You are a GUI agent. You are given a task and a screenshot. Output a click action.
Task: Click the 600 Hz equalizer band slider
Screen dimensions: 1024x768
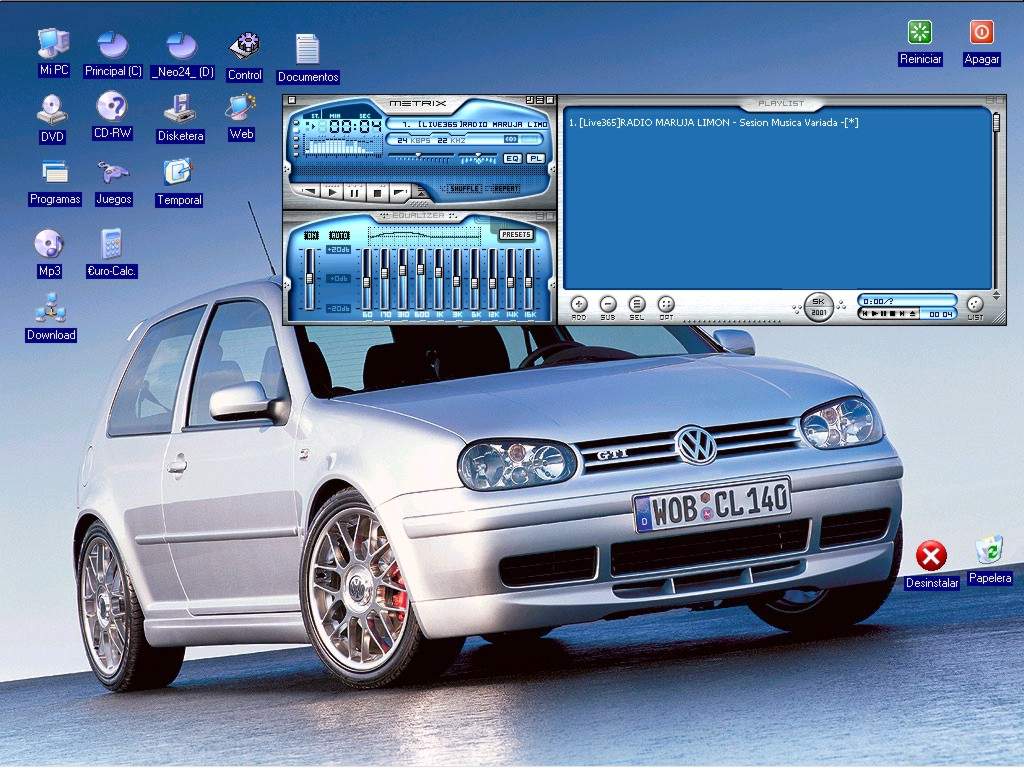pyautogui.click(x=421, y=280)
